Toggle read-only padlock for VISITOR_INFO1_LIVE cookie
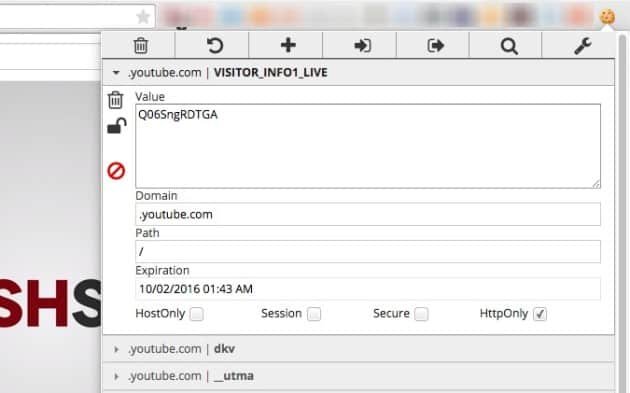Image resolution: width=630 pixels, height=393 pixels. click(x=117, y=126)
